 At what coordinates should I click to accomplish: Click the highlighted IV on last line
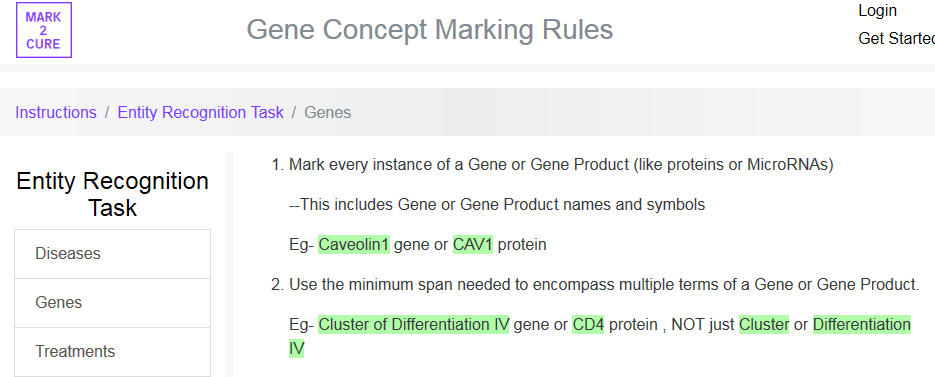pos(296,348)
